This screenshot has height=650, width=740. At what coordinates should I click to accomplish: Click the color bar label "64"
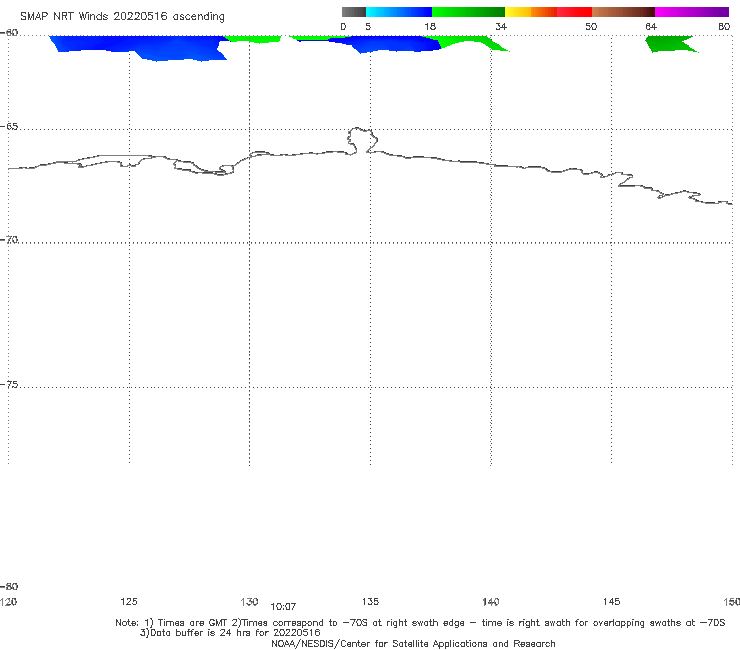tap(651, 27)
